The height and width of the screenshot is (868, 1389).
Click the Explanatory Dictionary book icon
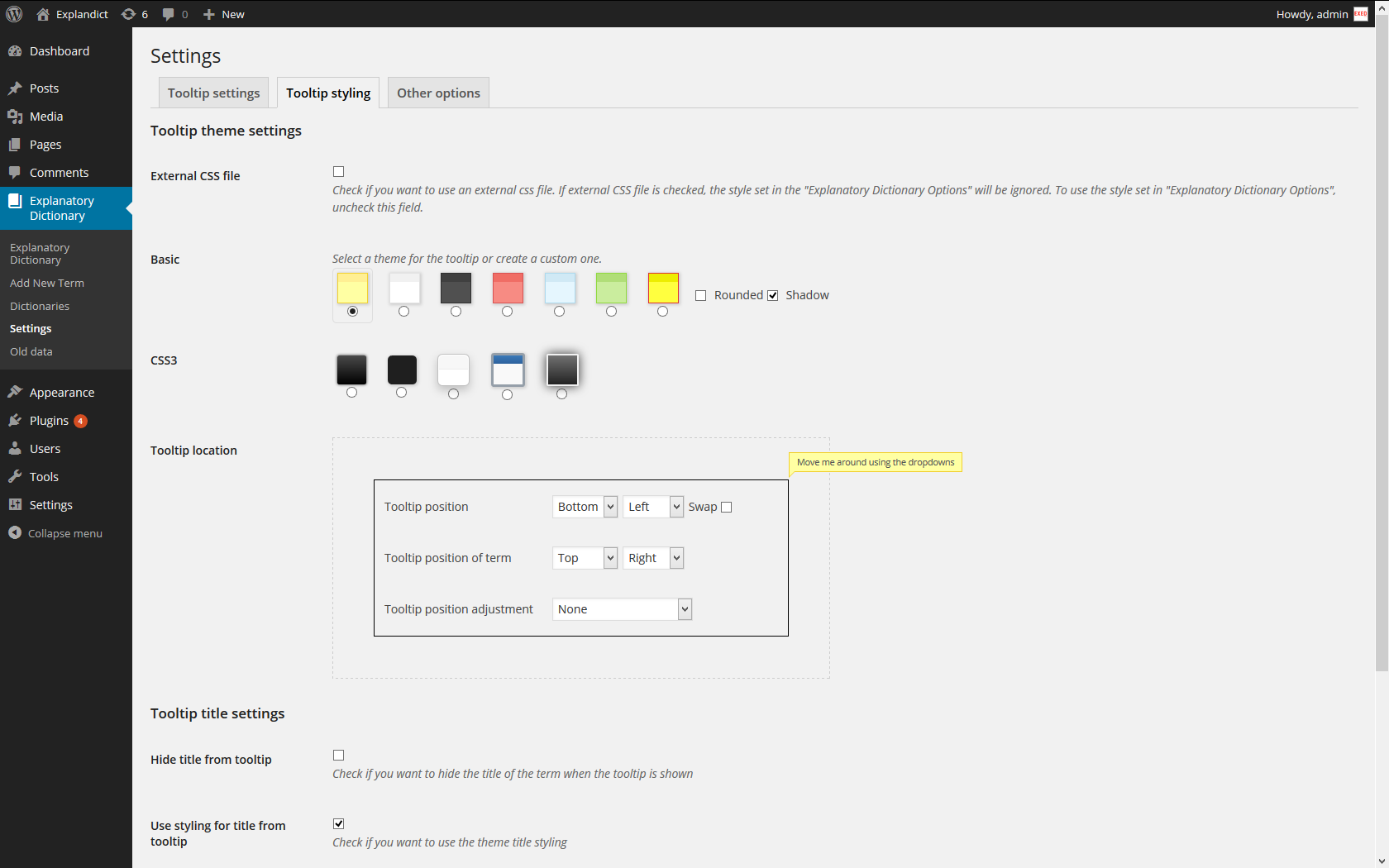[15, 201]
